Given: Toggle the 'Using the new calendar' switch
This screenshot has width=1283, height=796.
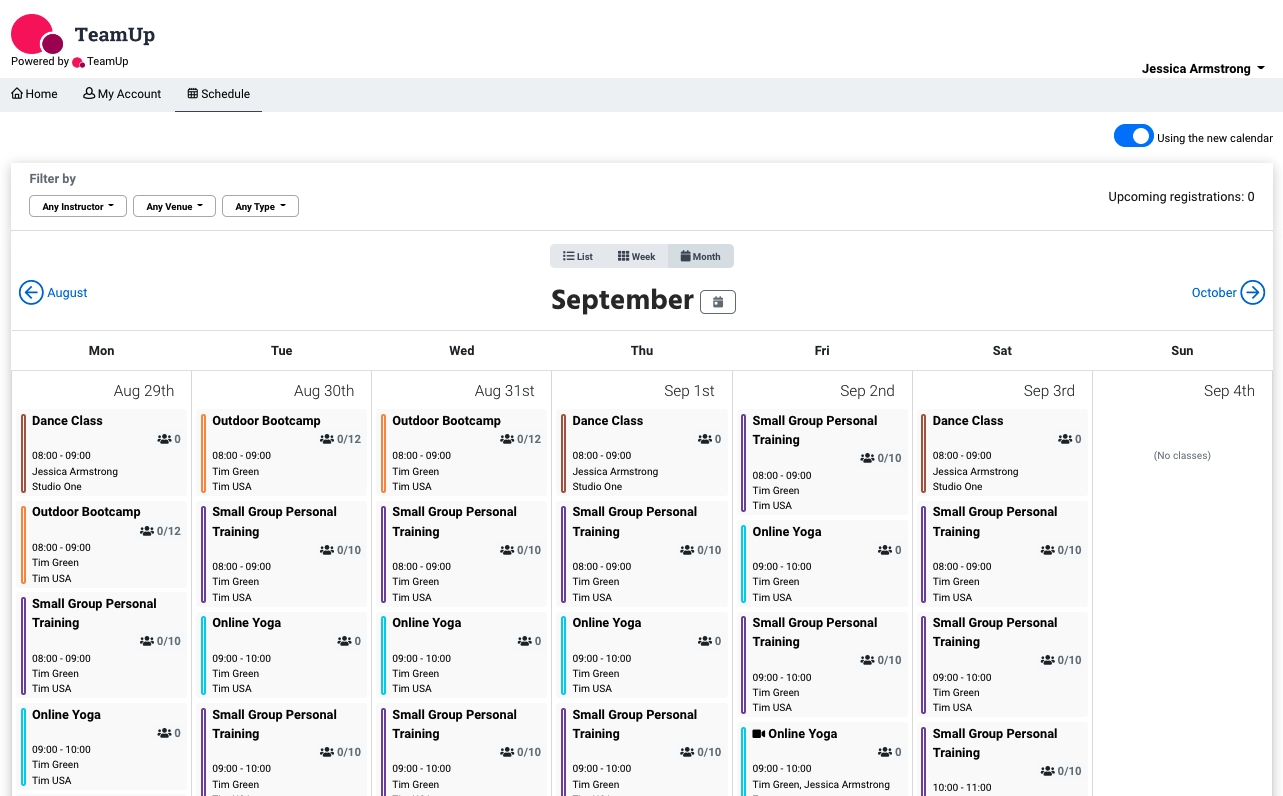Looking at the screenshot, I should 1134,136.
